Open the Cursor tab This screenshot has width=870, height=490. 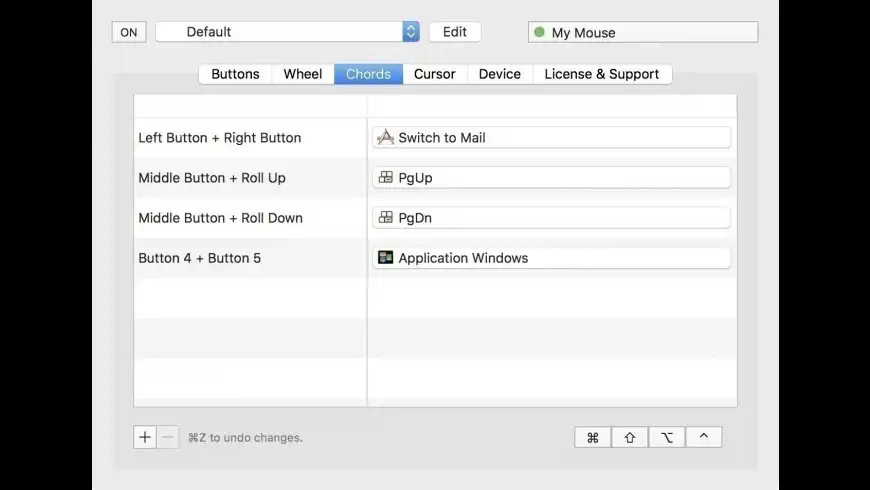tap(434, 74)
